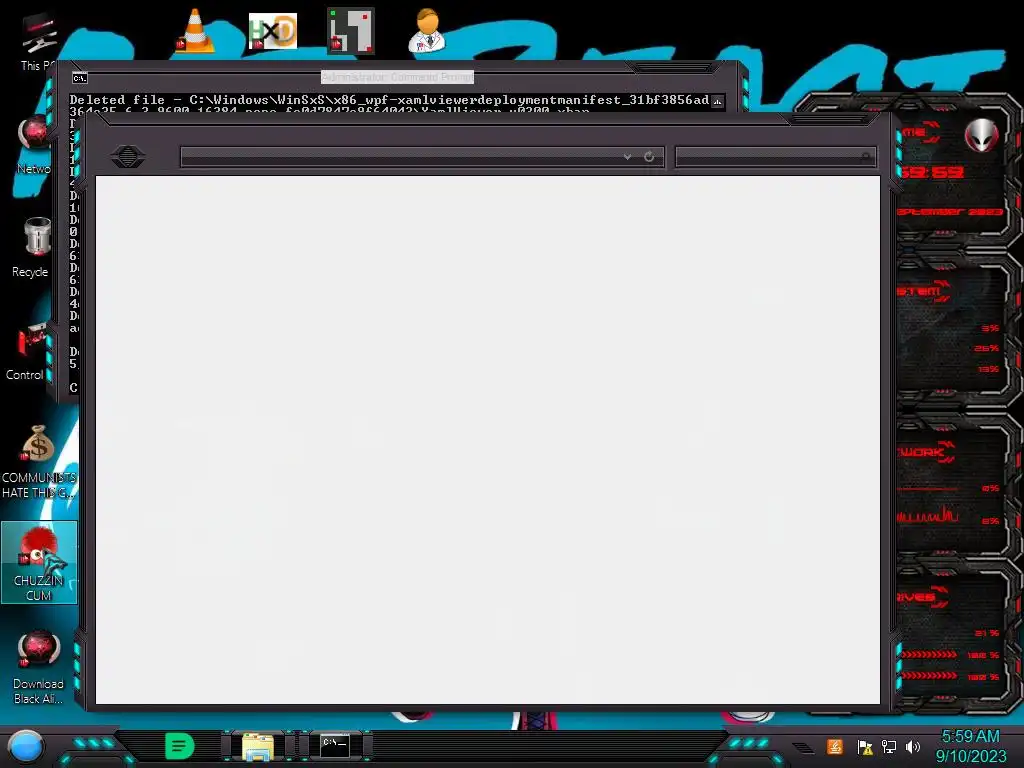The height and width of the screenshot is (768, 1024).
Task: Open the This PC desktop icon
Action: click(38, 42)
